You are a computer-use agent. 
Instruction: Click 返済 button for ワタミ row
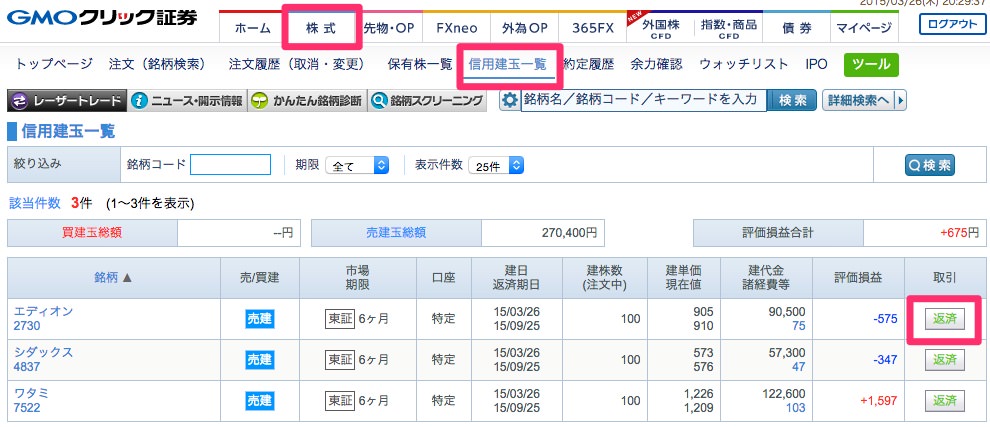[945, 400]
